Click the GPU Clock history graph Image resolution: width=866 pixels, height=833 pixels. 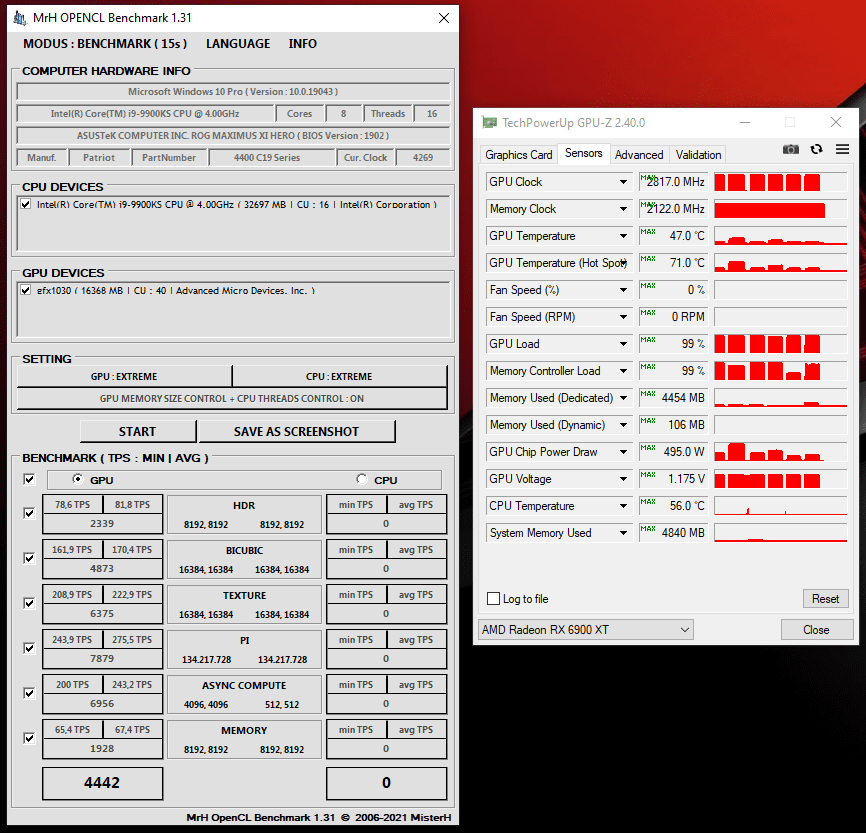[780, 182]
